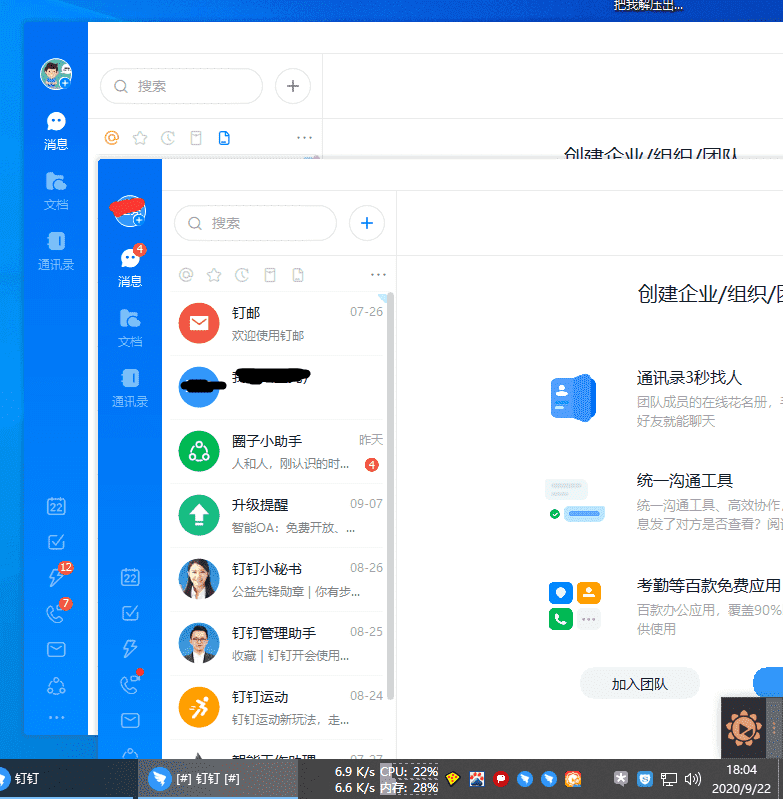This screenshot has height=799, width=783.
Task: Open Contacts tab in front DingTalk window
Action: (x=130, y=388)
